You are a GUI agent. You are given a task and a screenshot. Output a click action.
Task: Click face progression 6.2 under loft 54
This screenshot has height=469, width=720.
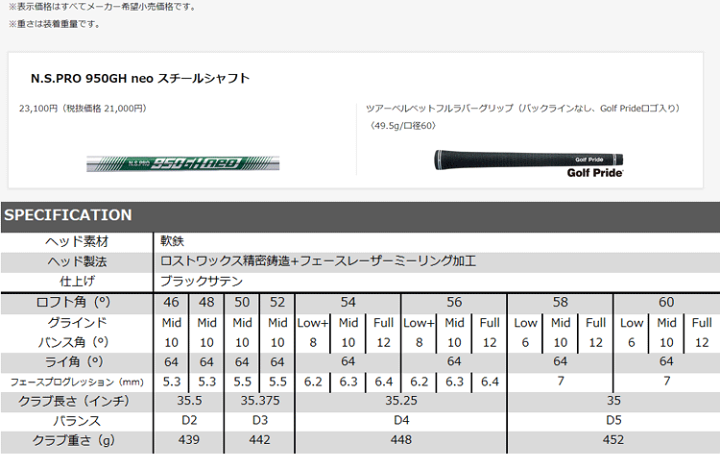point(313,382)
